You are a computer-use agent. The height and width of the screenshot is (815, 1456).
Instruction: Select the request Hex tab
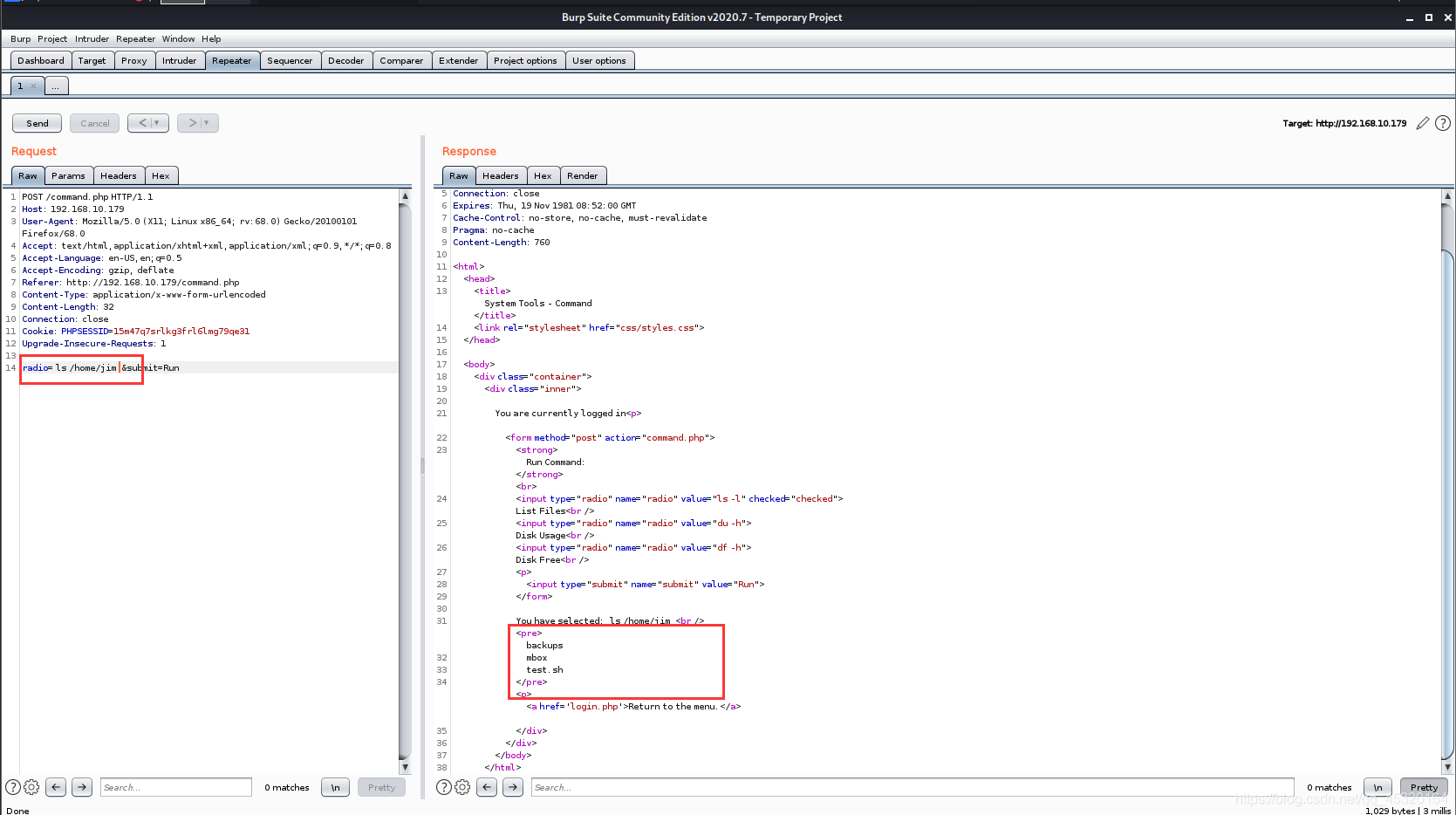pyautogui.click(x=161, y=175)
